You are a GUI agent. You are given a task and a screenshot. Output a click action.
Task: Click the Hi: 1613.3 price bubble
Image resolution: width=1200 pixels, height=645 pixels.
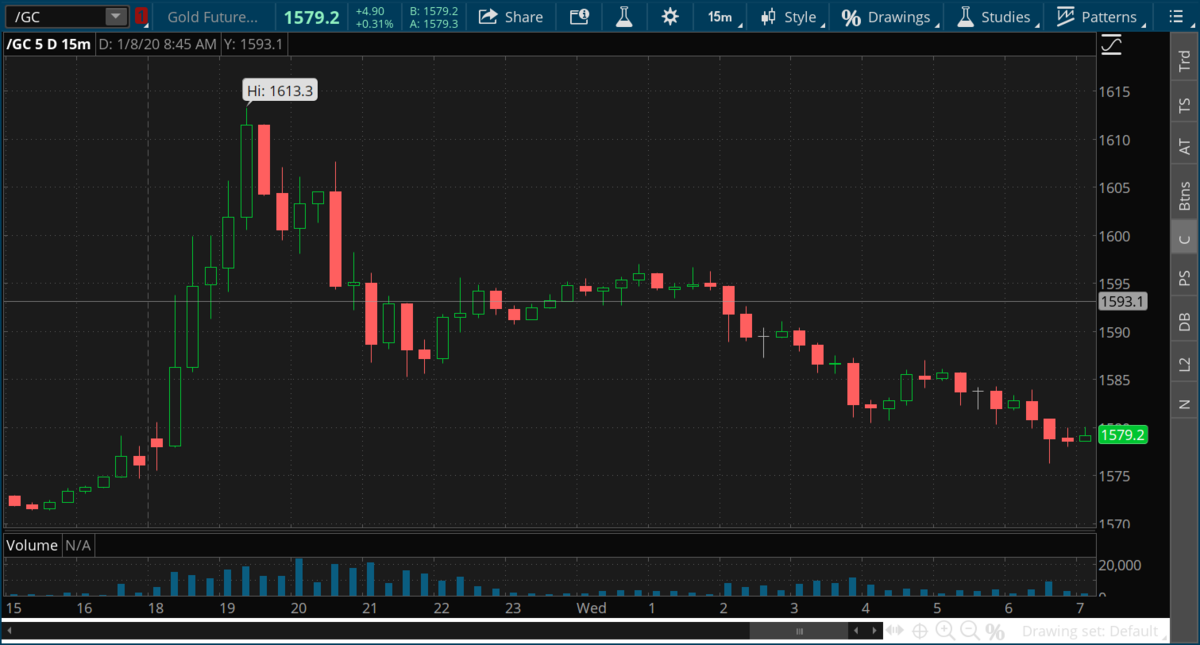[x=281, y=91]
